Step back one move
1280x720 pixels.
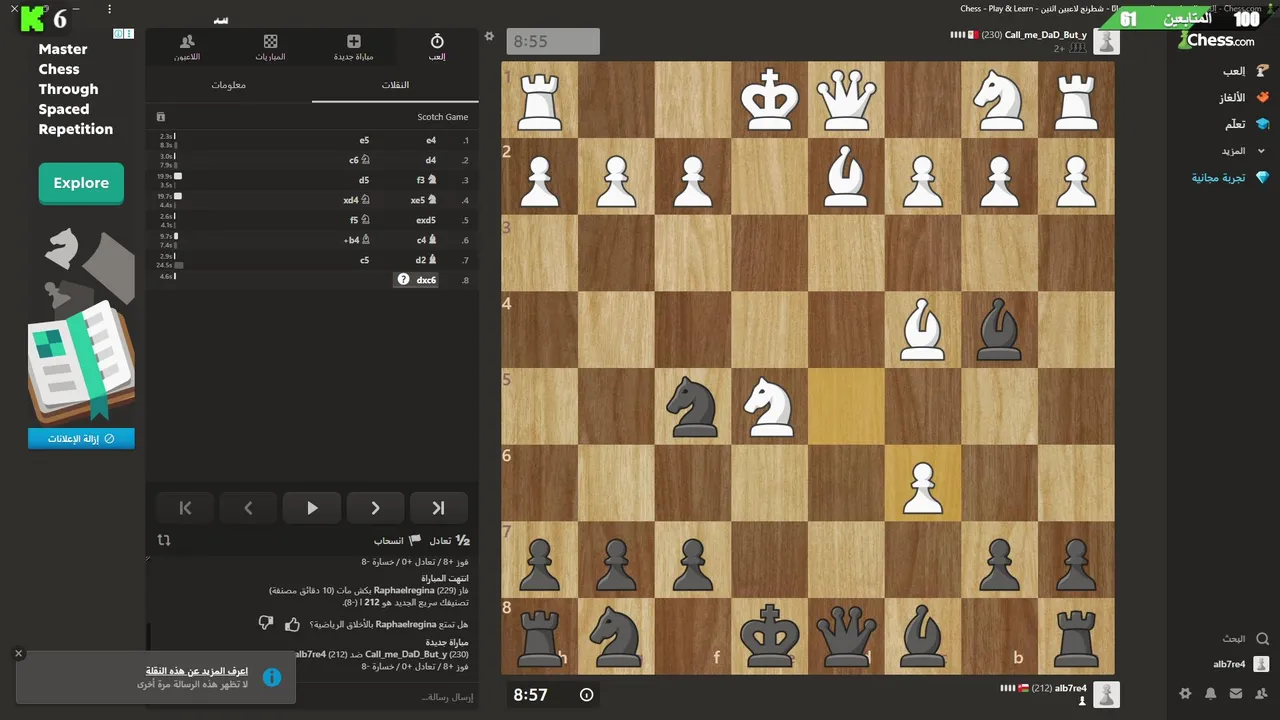click(x=248, y=508)
